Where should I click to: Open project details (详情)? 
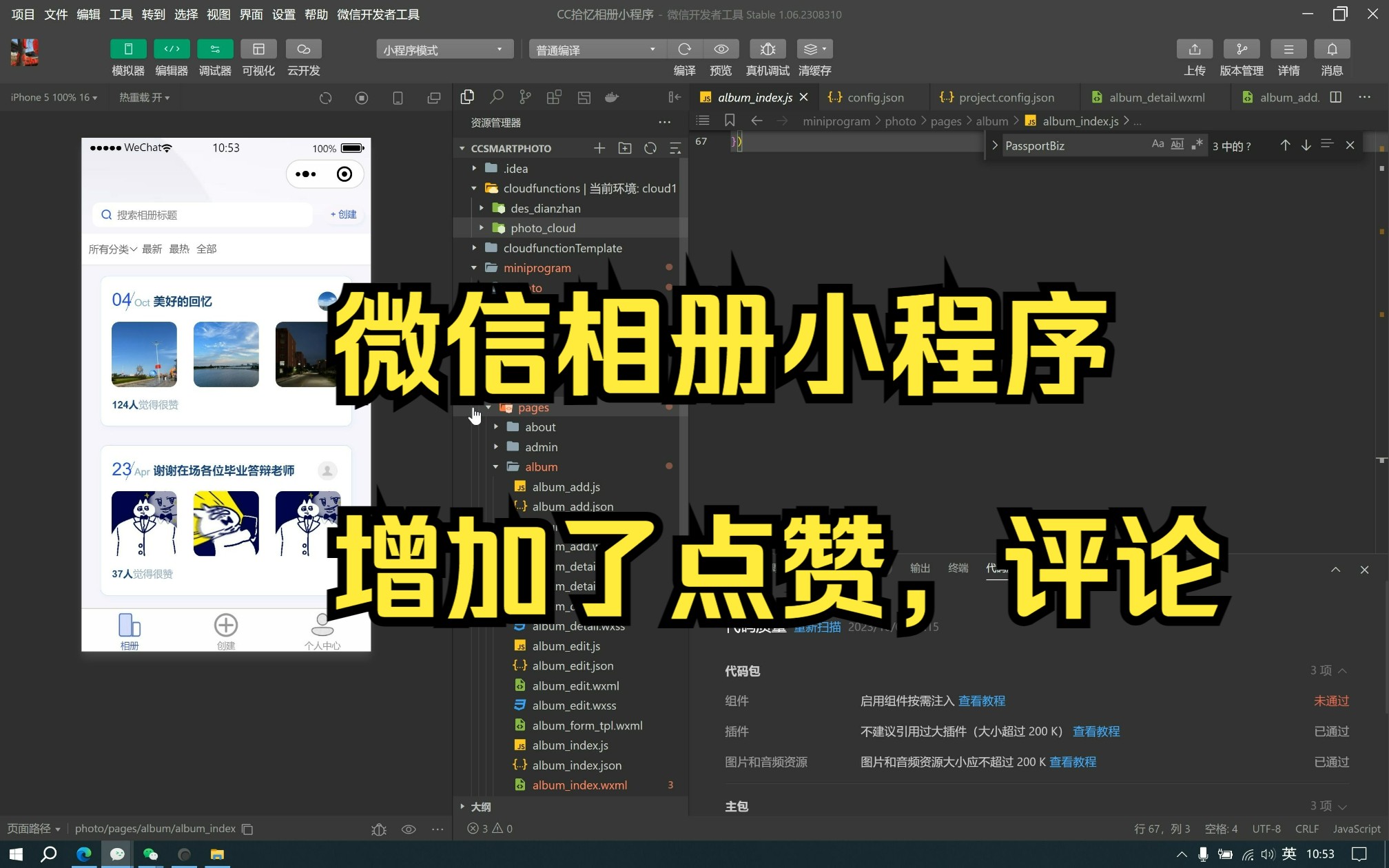[1288, 49]
